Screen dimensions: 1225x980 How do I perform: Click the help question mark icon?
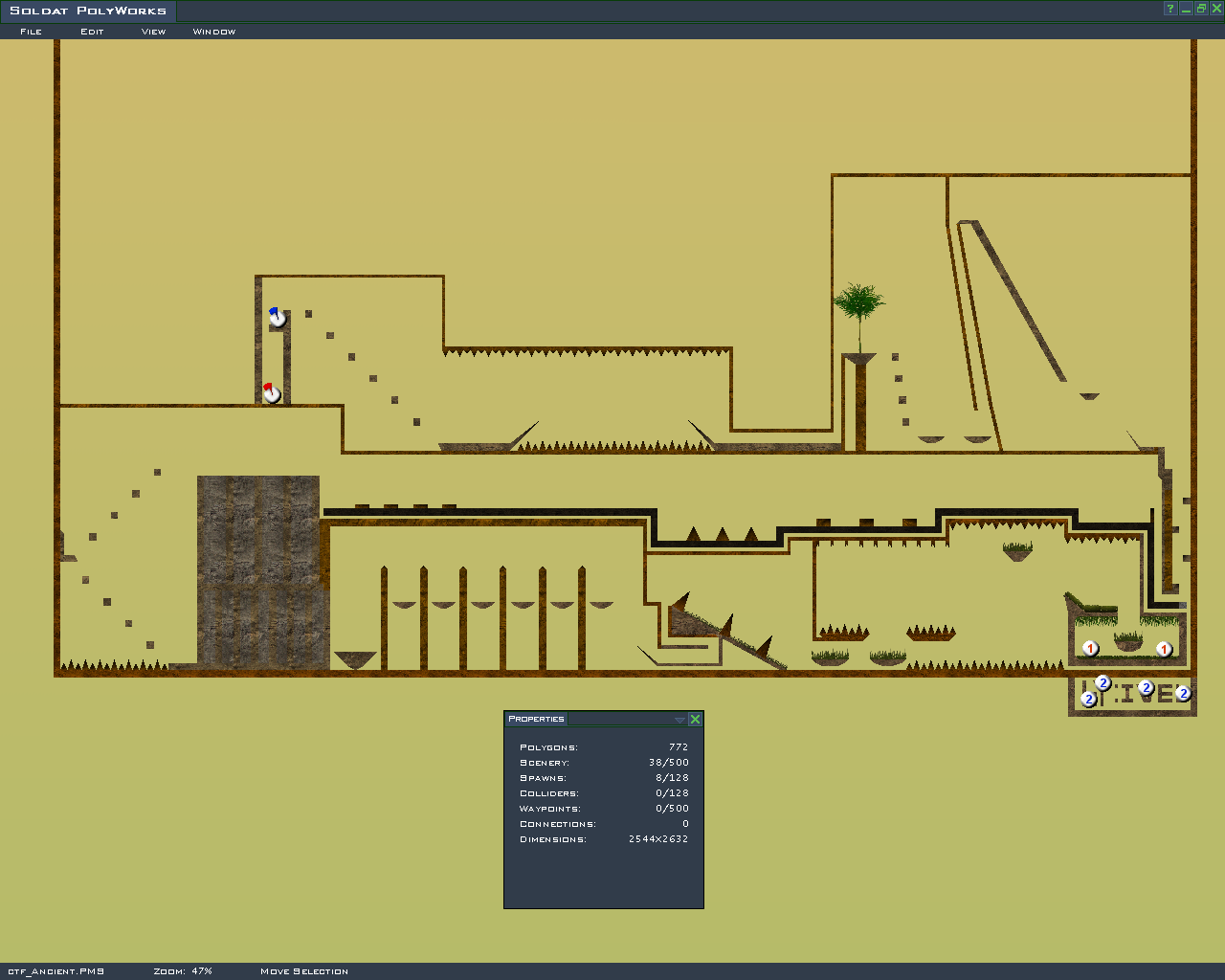click(1170, 9)
